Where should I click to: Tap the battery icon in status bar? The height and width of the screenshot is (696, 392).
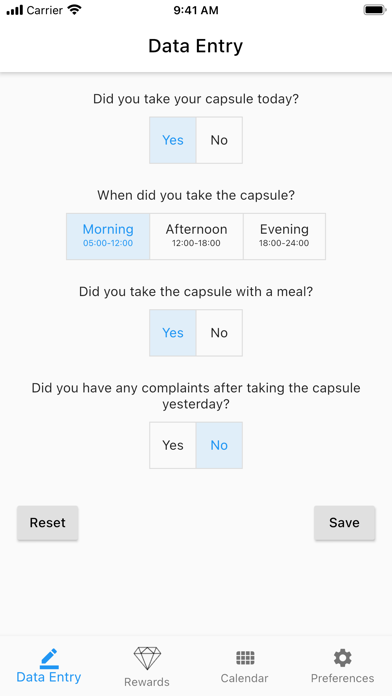click(375, 10)
